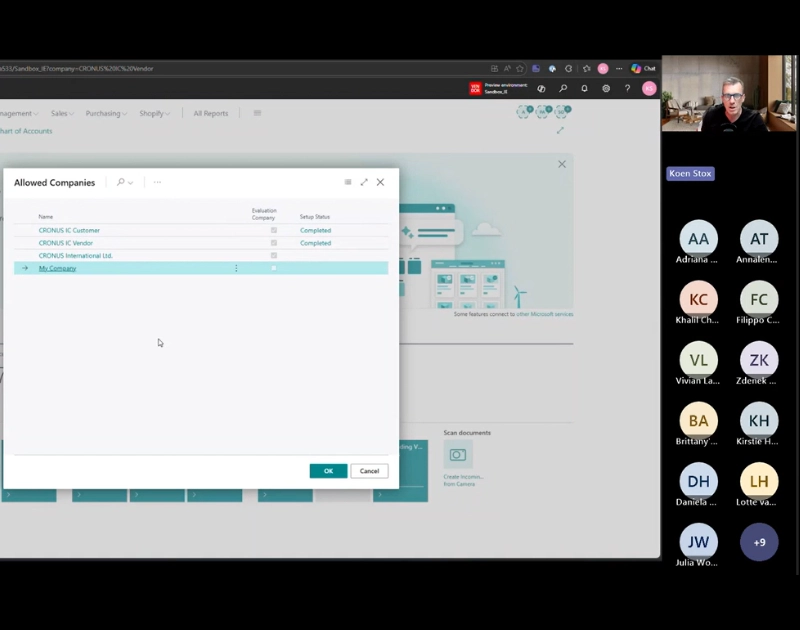Open the notifications bell in Business Central
The width and height of the screenshot is (800, 630).
[x=584, y=88]
